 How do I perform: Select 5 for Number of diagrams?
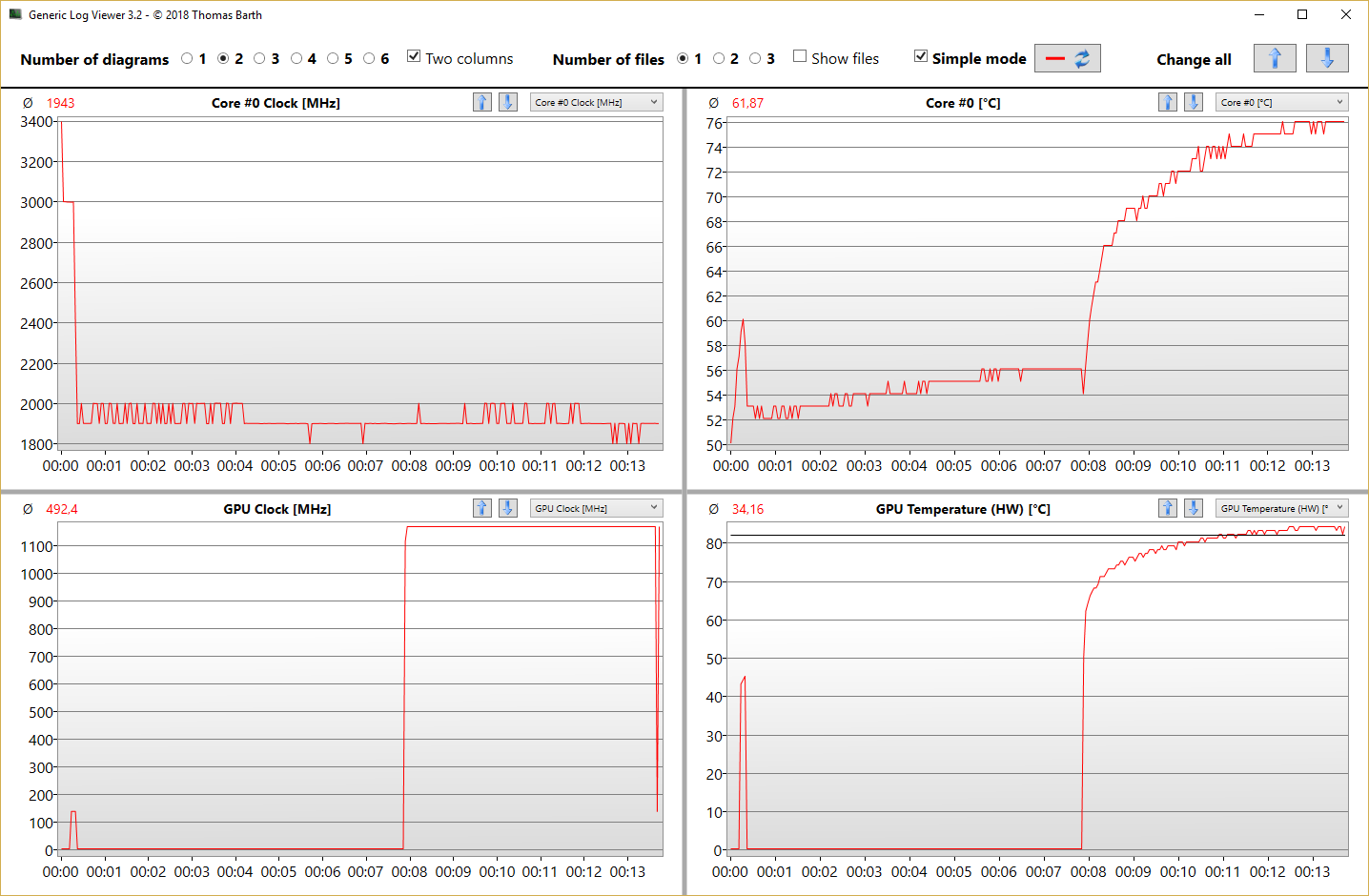coord(333,58)
